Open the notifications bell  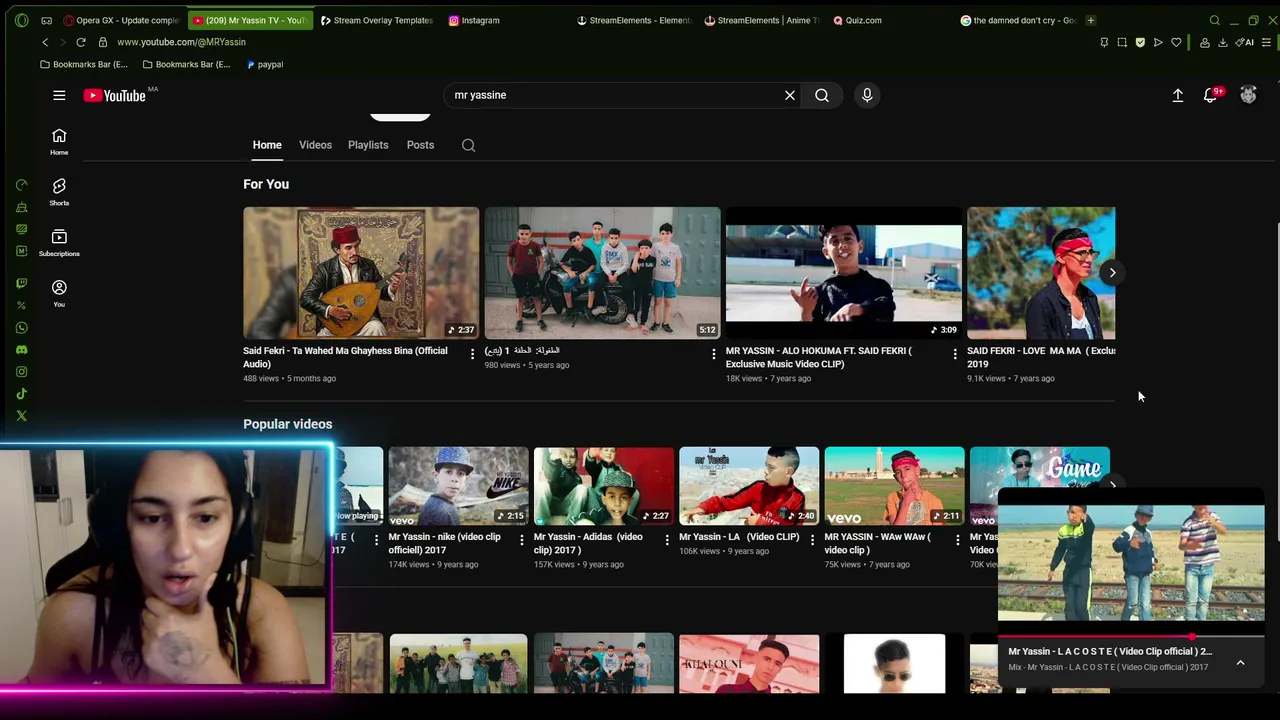[1211, 95]
